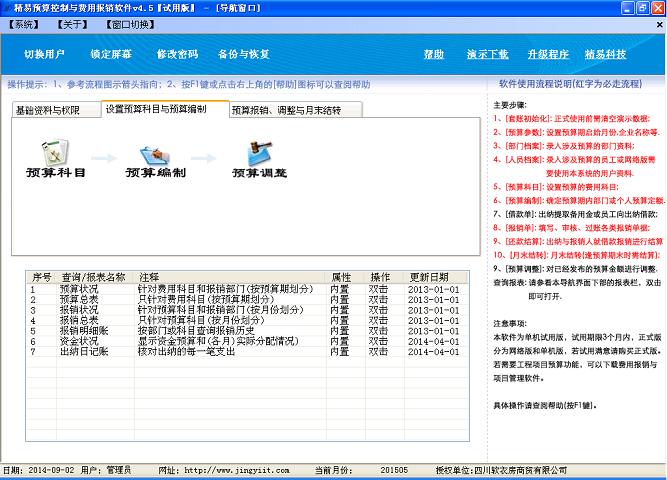Open the 预算调整 budget adjustment gavel icon
The image size is (667, 480).
click(x=259, y=153)
